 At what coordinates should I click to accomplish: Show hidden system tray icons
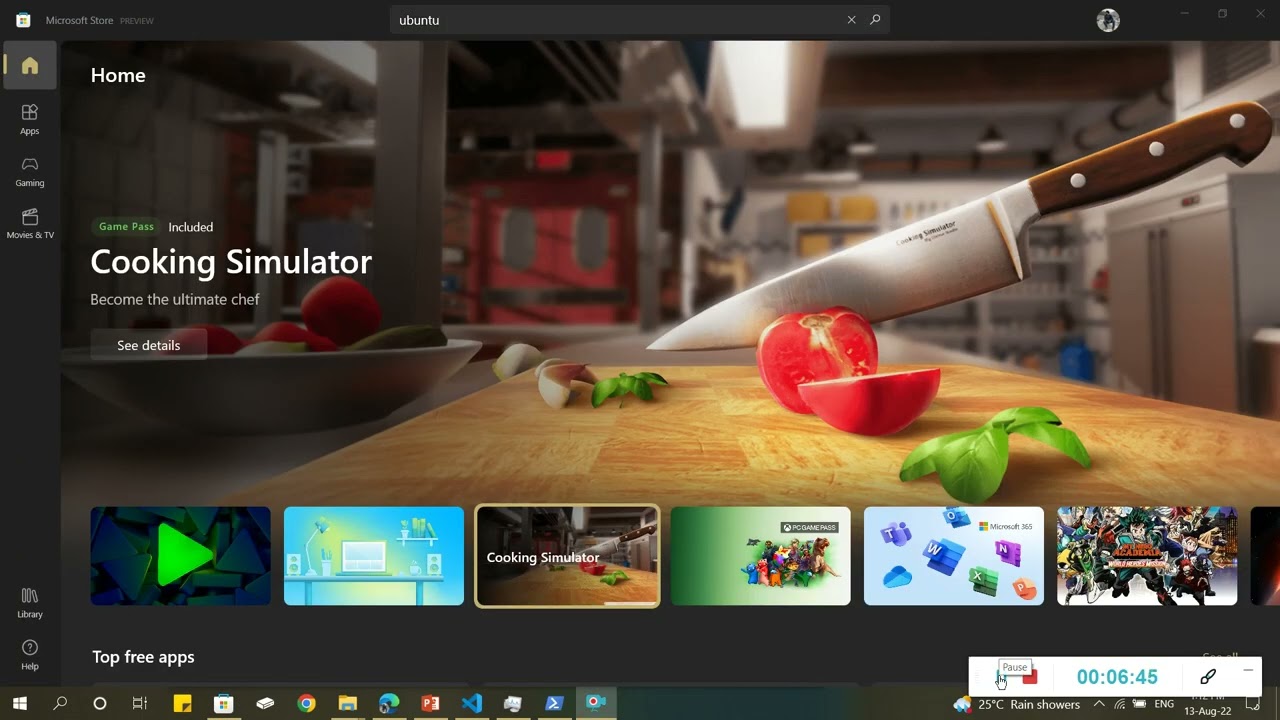[x=1098, y=704]
